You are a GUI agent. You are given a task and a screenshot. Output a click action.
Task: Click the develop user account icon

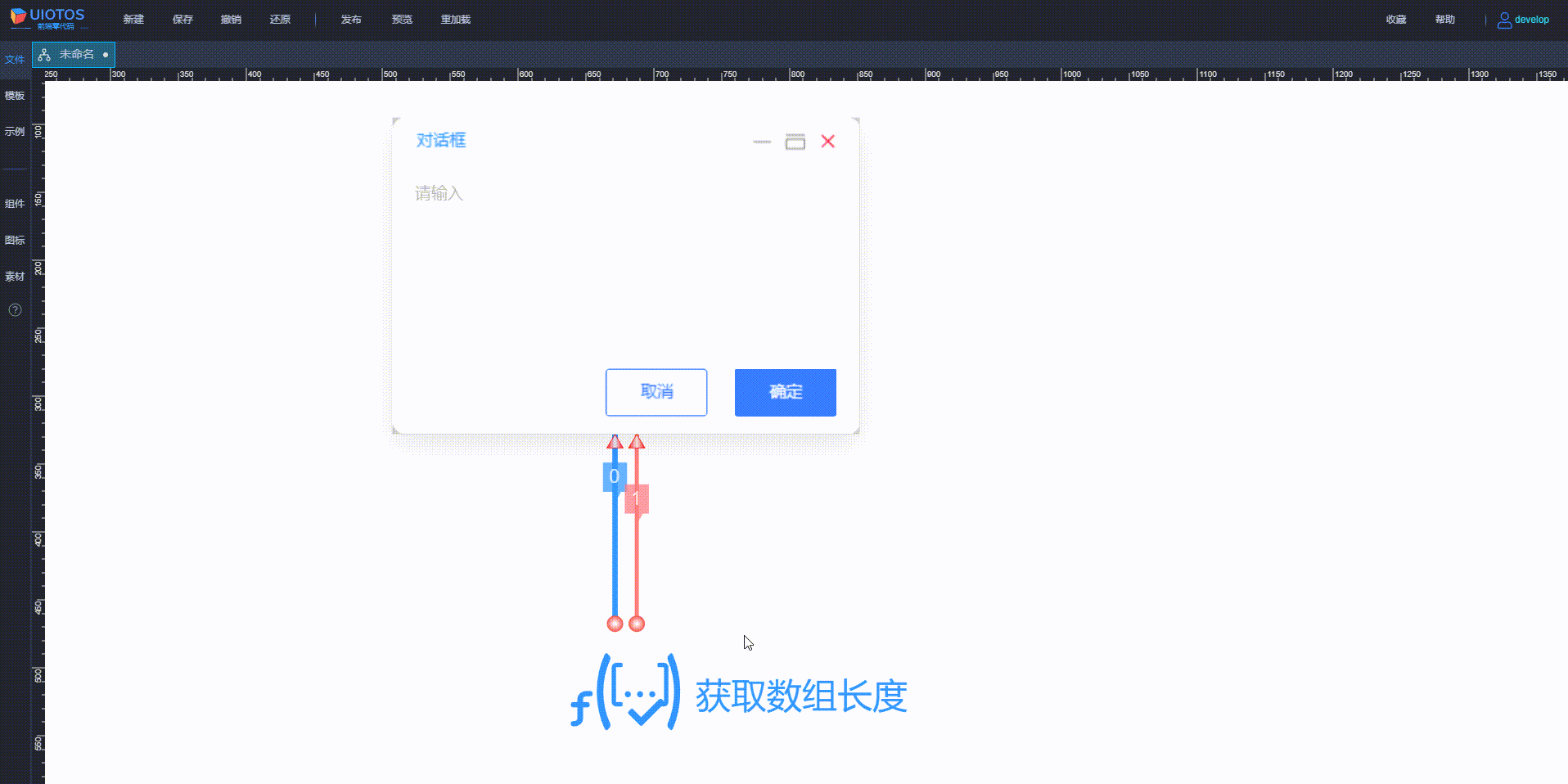click(1503, 20)
